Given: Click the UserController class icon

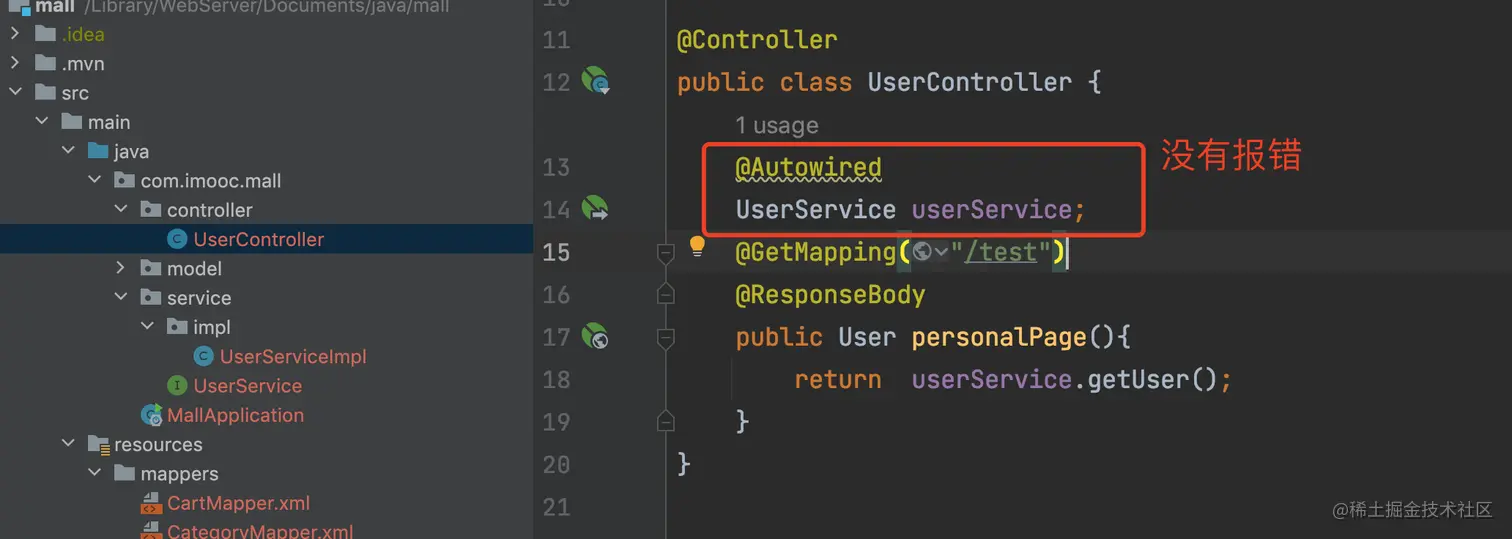Looking at the screenshot, I should click(177, 239).
